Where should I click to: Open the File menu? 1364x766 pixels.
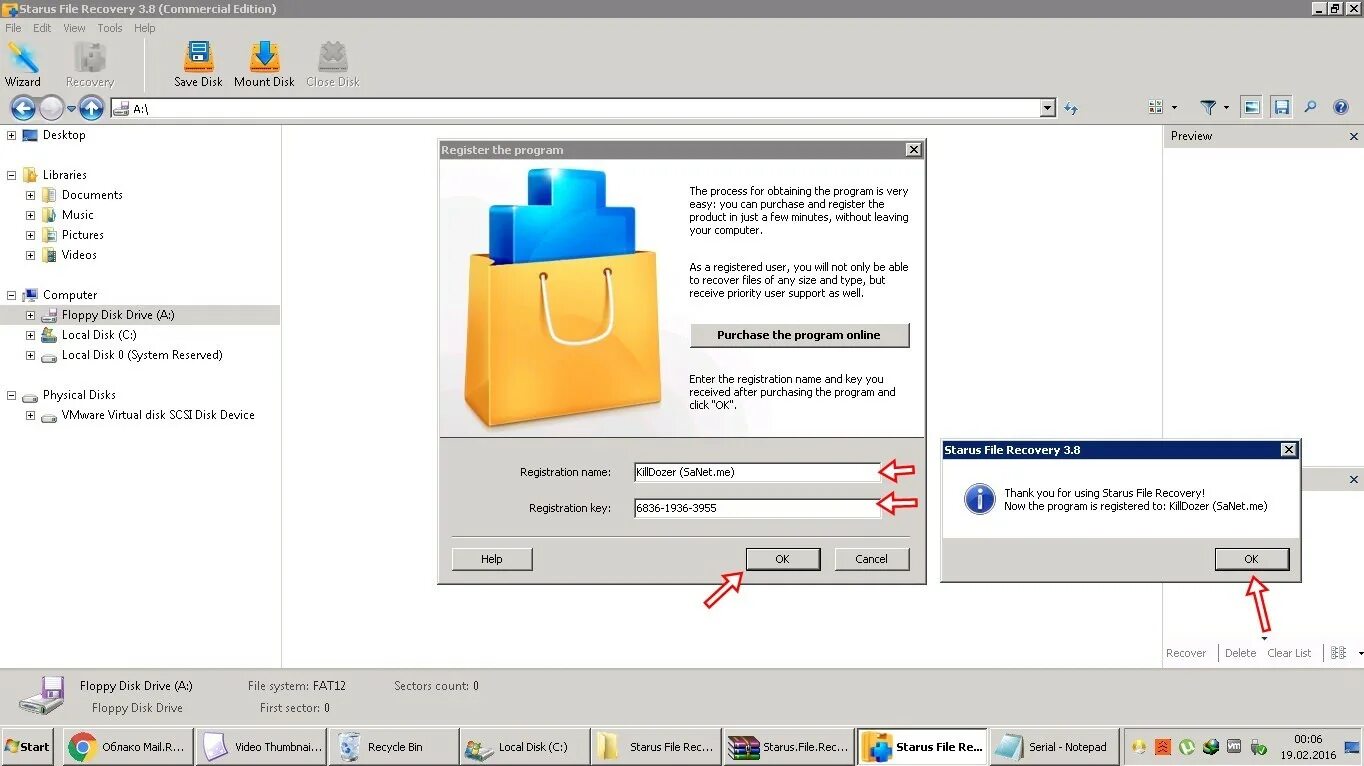point(13,28)
